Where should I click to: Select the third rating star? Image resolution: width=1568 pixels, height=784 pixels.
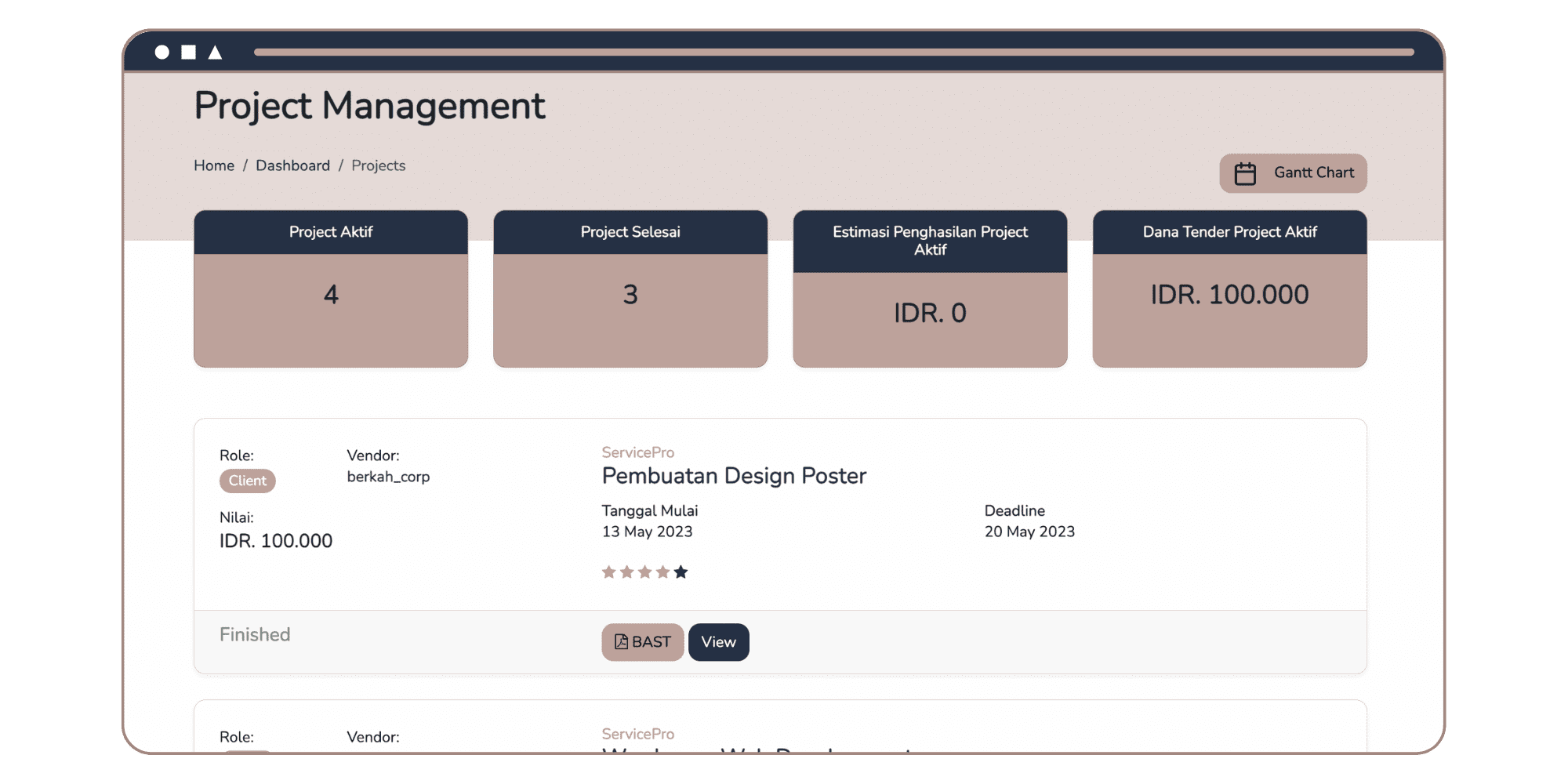pos(644,572)
